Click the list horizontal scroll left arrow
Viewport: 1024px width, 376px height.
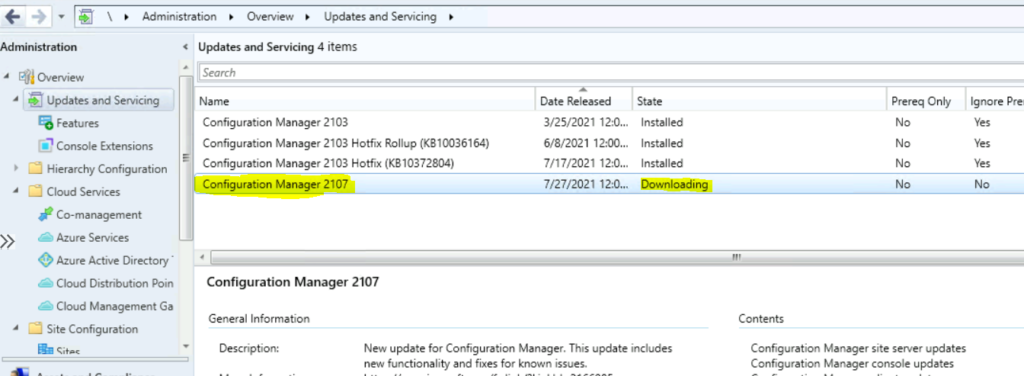point(202,257)
